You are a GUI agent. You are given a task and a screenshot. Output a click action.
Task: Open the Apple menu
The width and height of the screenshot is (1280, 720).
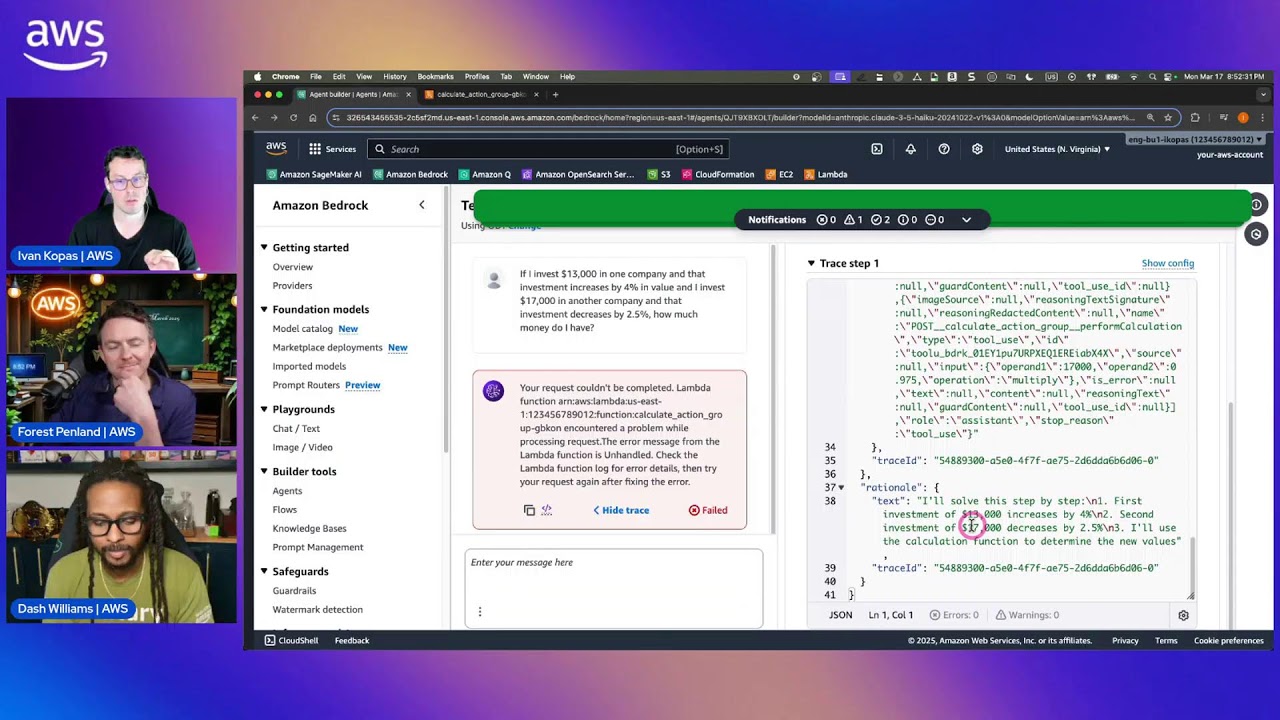tap(258, 77)
